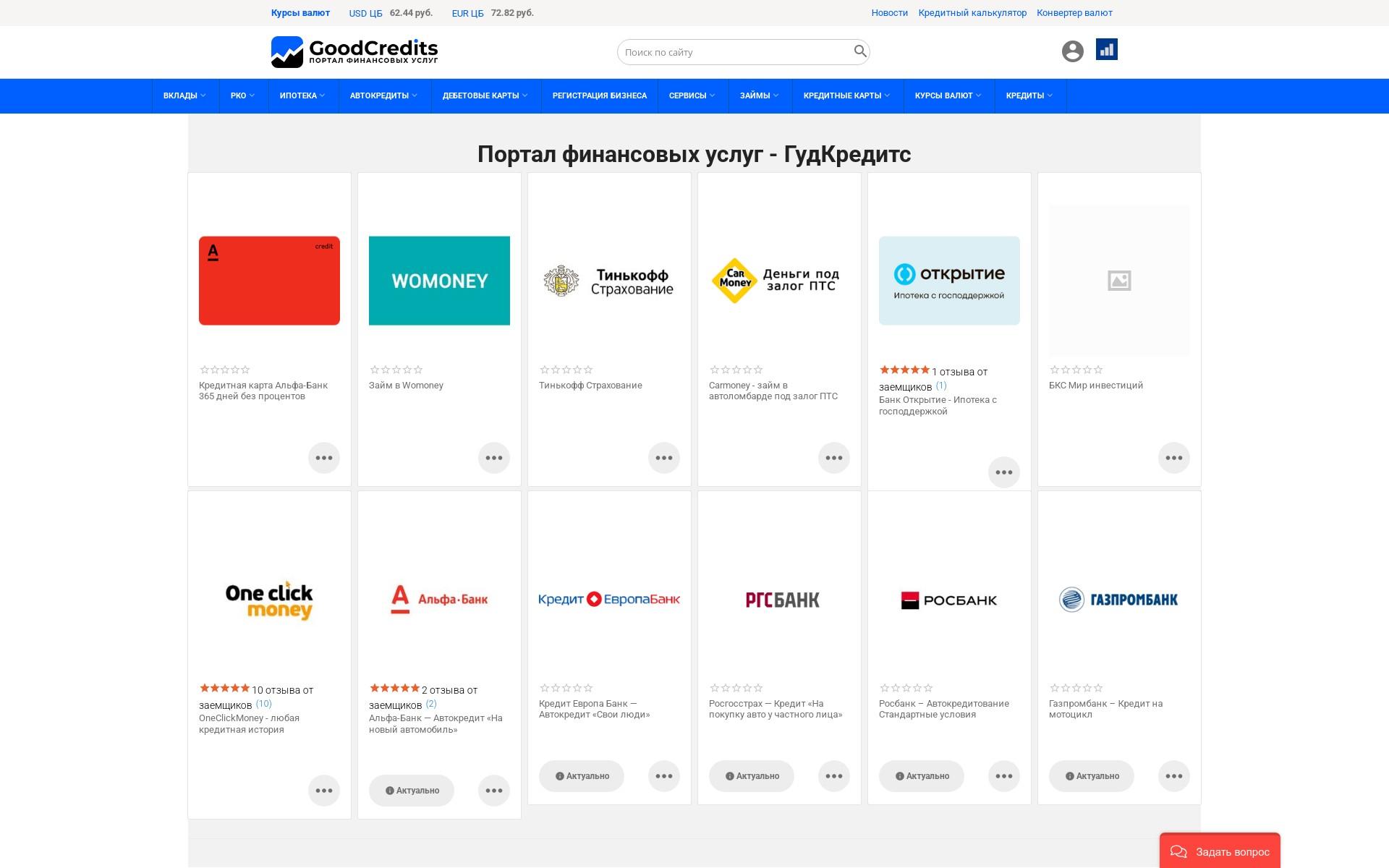The width and height of the screenshot is (1389, 868).
Task: Open the blue bar-chart comparison icon
Action: coord(1106,49)
